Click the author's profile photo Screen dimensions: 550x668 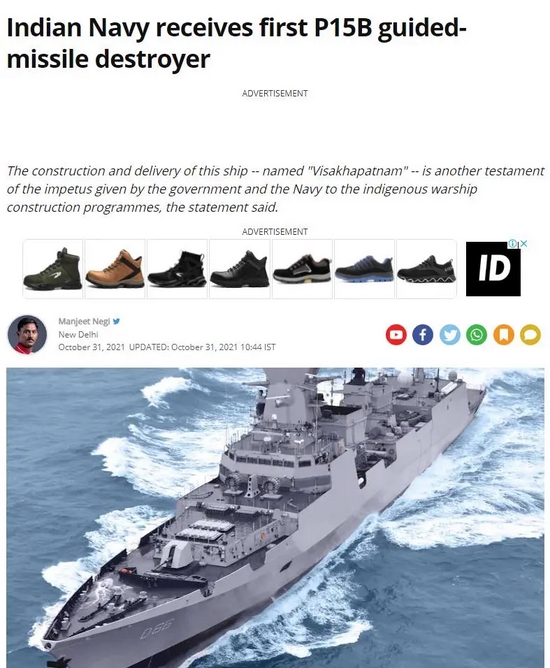pos(27,334)
